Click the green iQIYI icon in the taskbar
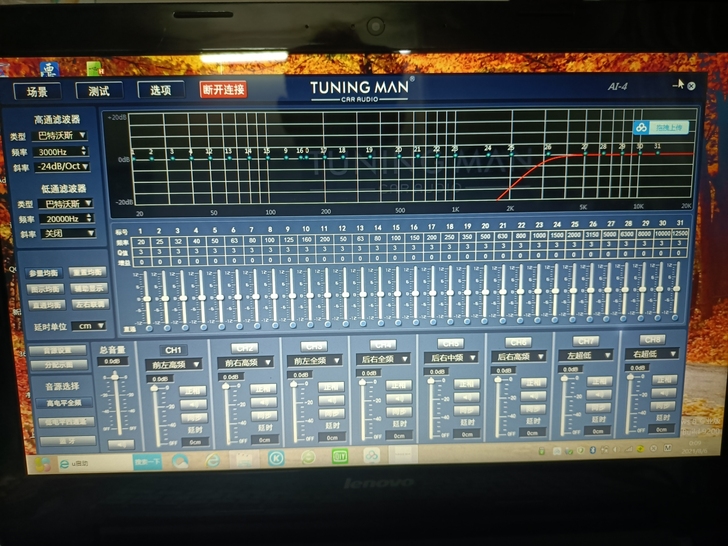Viewport: 728px width, 546px height. (x=339, y=456)
